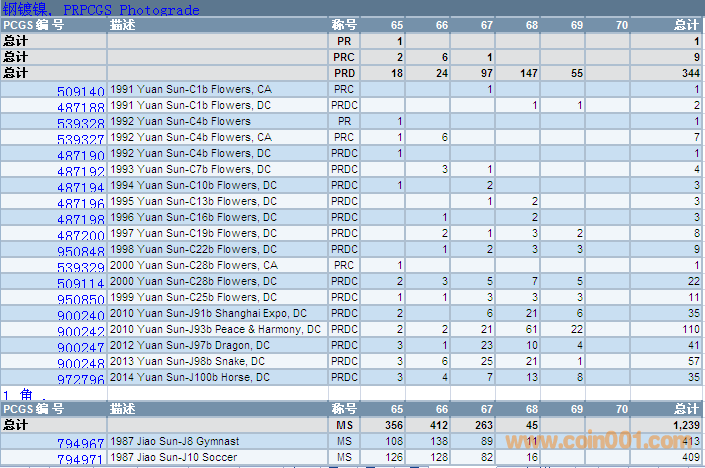Click the 2013 Yuan Sun-J98b Snake description
705x468 pixels.
[188, 361]
